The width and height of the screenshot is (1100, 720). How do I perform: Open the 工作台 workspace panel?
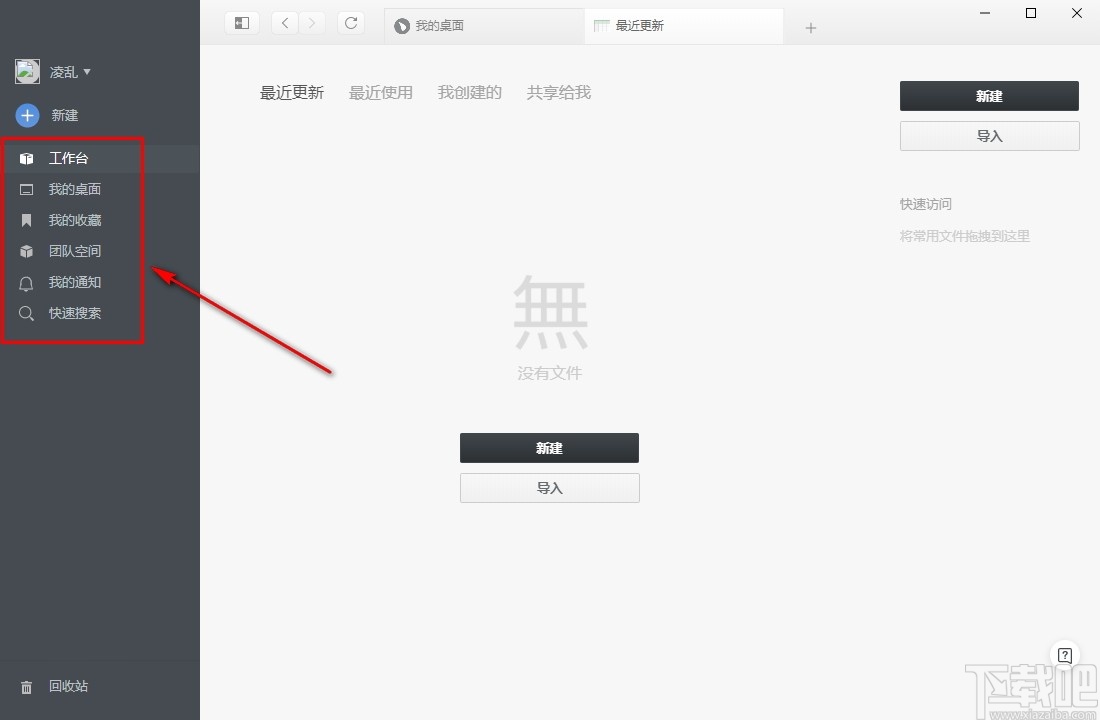tap(68, 157)
